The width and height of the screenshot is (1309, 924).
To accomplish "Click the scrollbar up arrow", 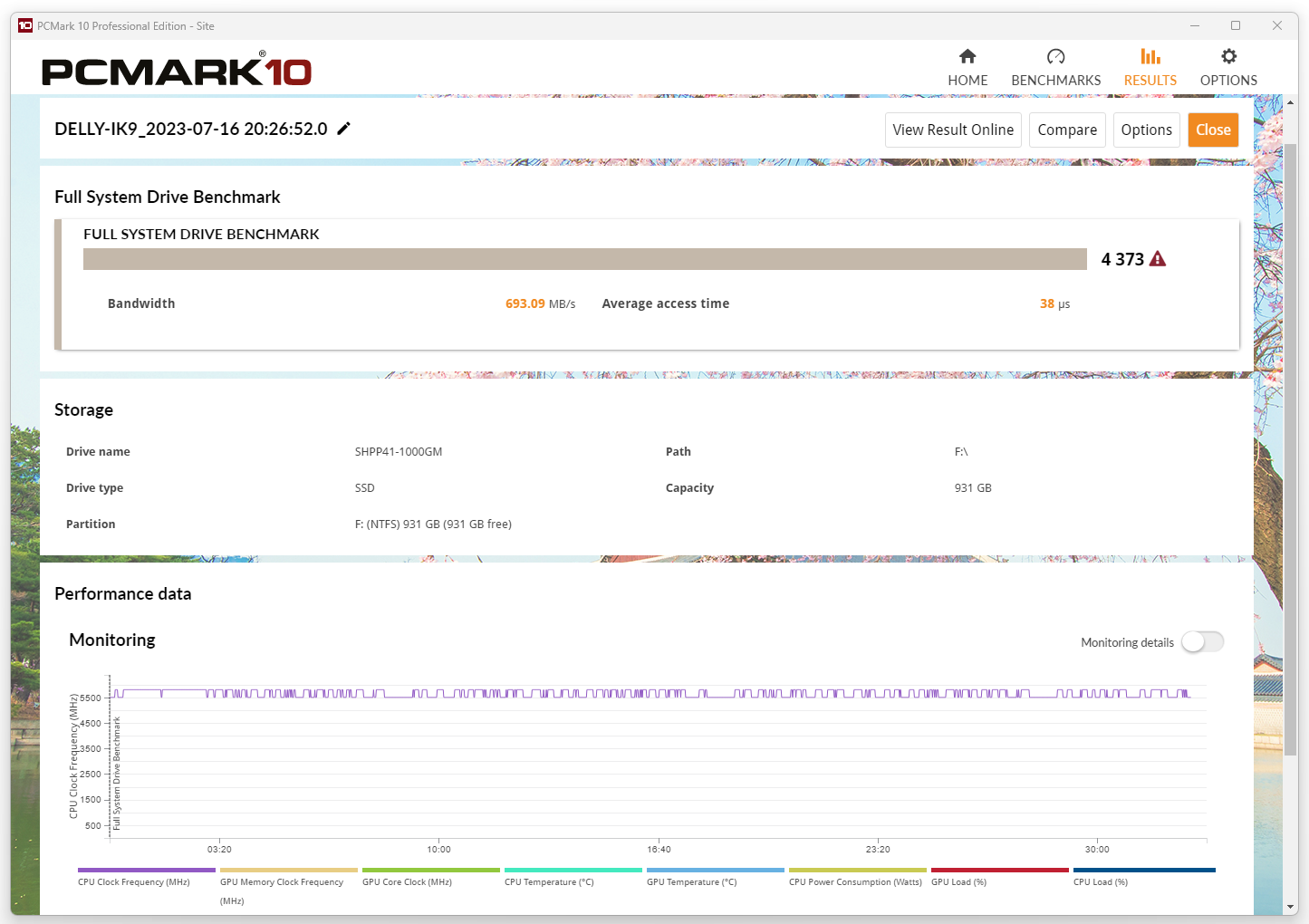I will point(1290,102).
